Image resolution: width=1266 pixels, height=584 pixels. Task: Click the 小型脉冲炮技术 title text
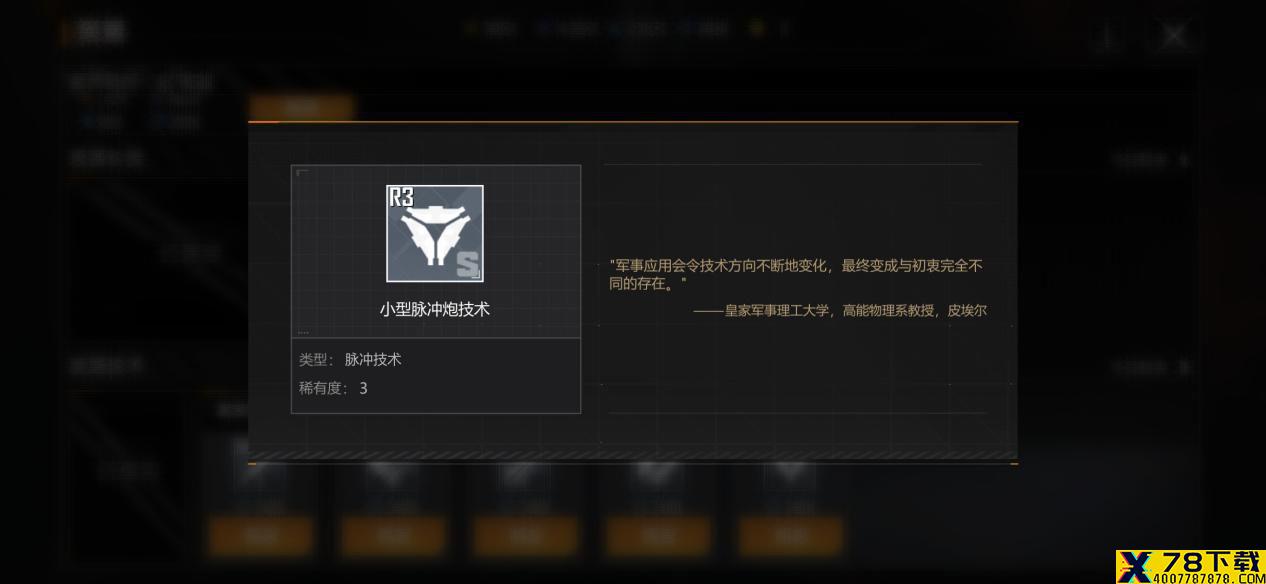pos(435,310)
